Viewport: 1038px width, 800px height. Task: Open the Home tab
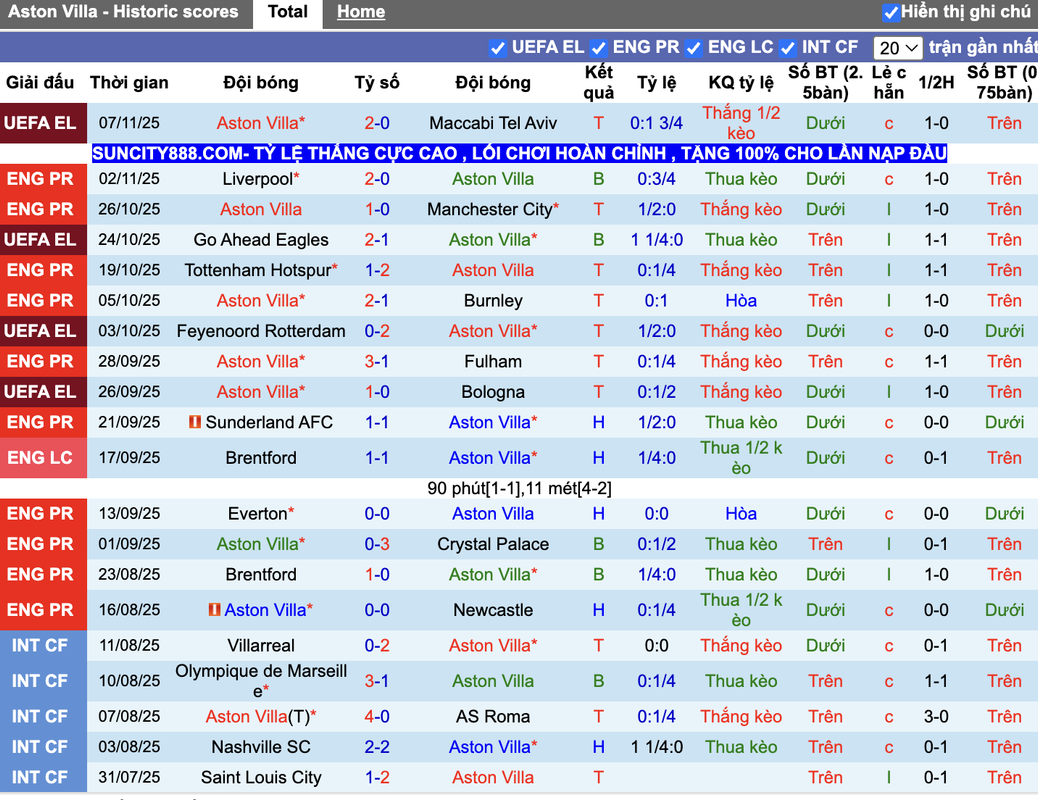[x=361, y=12]
